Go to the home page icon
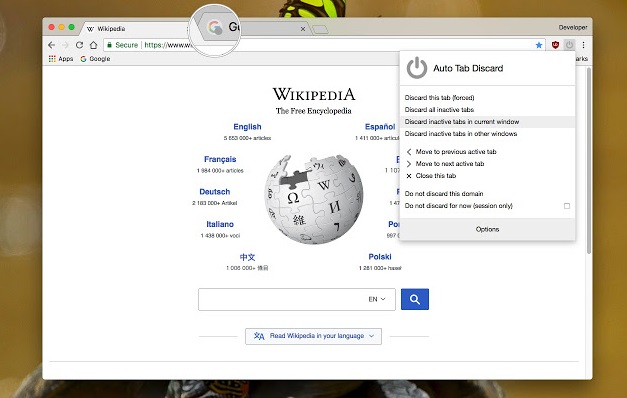 pyautogui.click(x=93, y=45)
